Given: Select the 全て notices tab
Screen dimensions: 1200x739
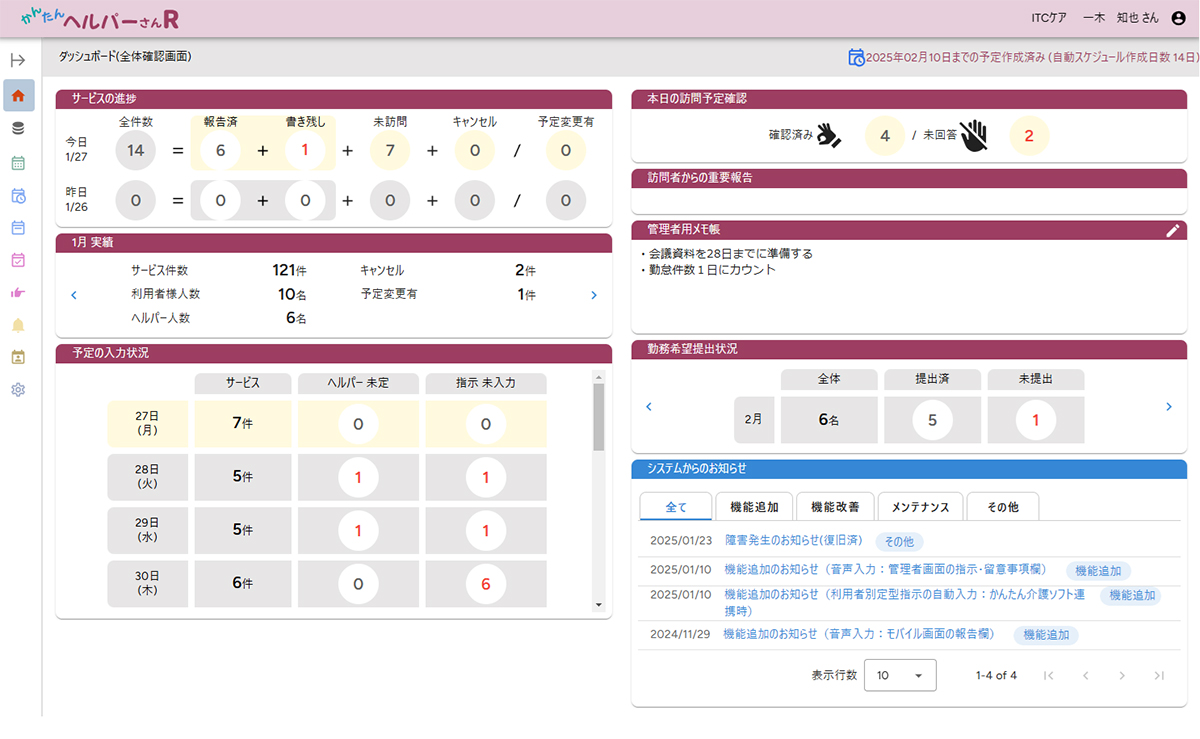Looking at the screenshot, I should 676,507.
